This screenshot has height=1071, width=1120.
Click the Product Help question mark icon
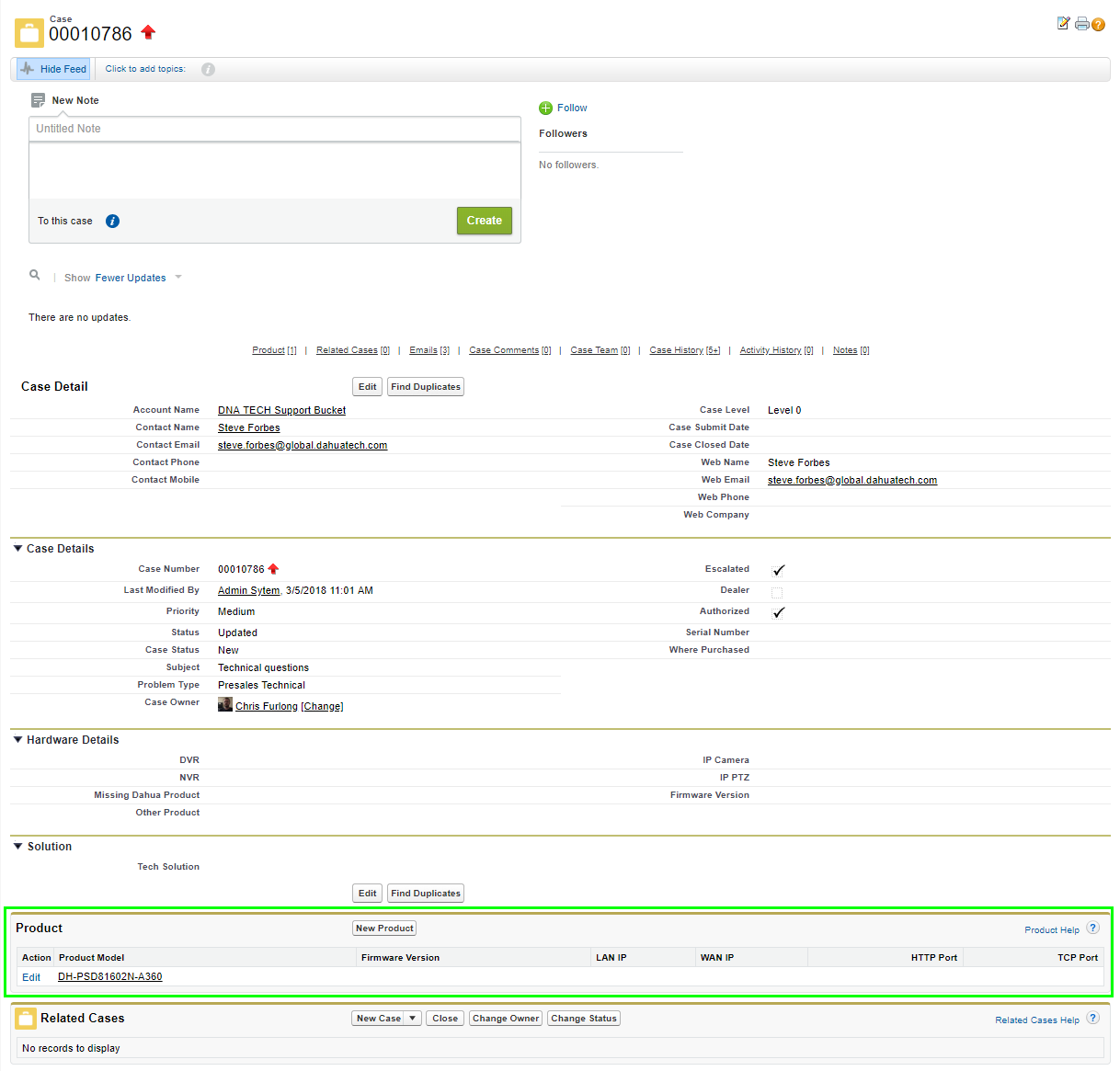[1092, 929]
